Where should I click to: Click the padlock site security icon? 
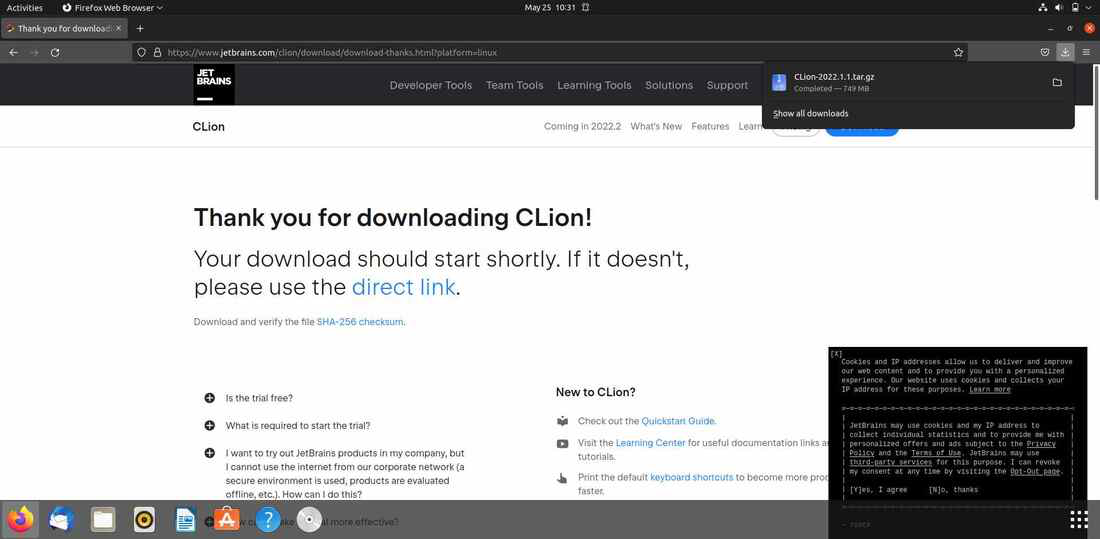pyautogui.click(x=157, y=53)
